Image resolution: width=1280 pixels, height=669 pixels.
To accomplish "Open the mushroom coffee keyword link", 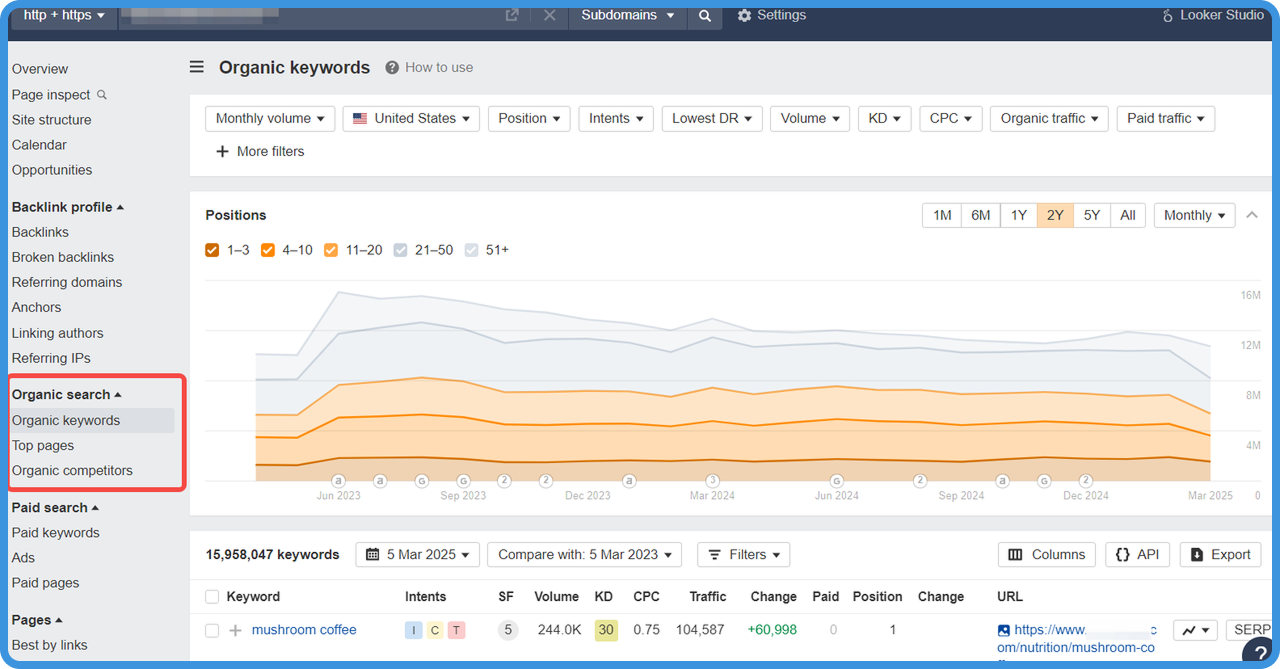I will click(x=304, y=630).
